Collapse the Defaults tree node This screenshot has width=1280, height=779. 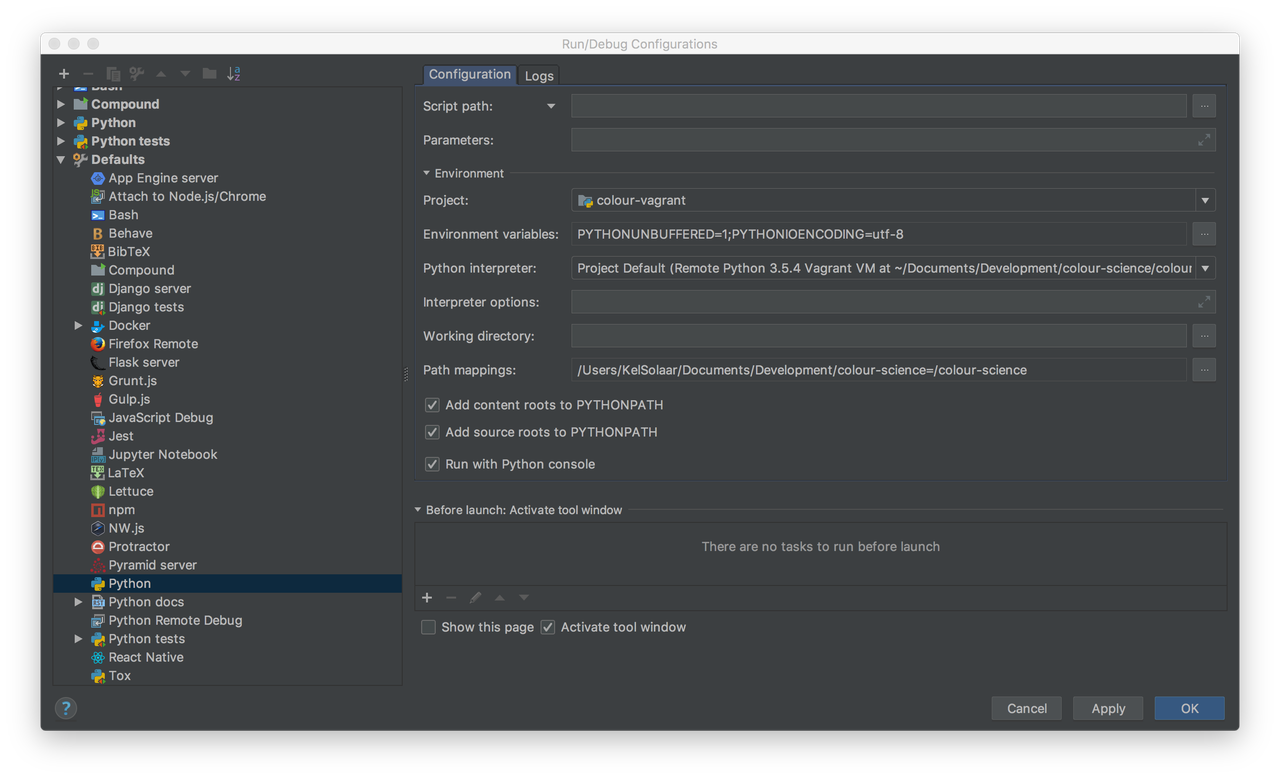point(61,160)
